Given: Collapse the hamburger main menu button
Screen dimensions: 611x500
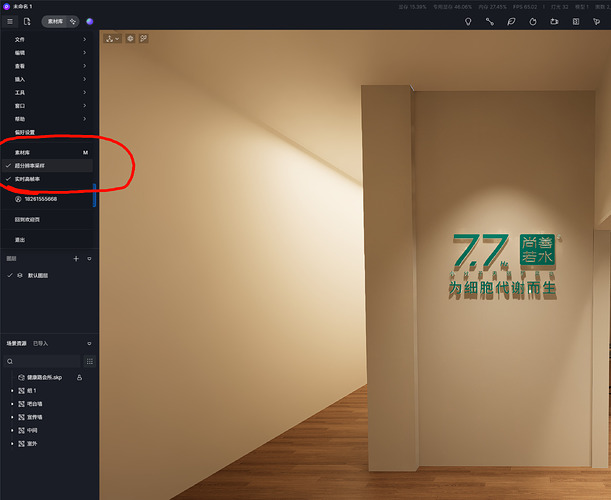Looking at the screenshot, I should tap(10, 21).
